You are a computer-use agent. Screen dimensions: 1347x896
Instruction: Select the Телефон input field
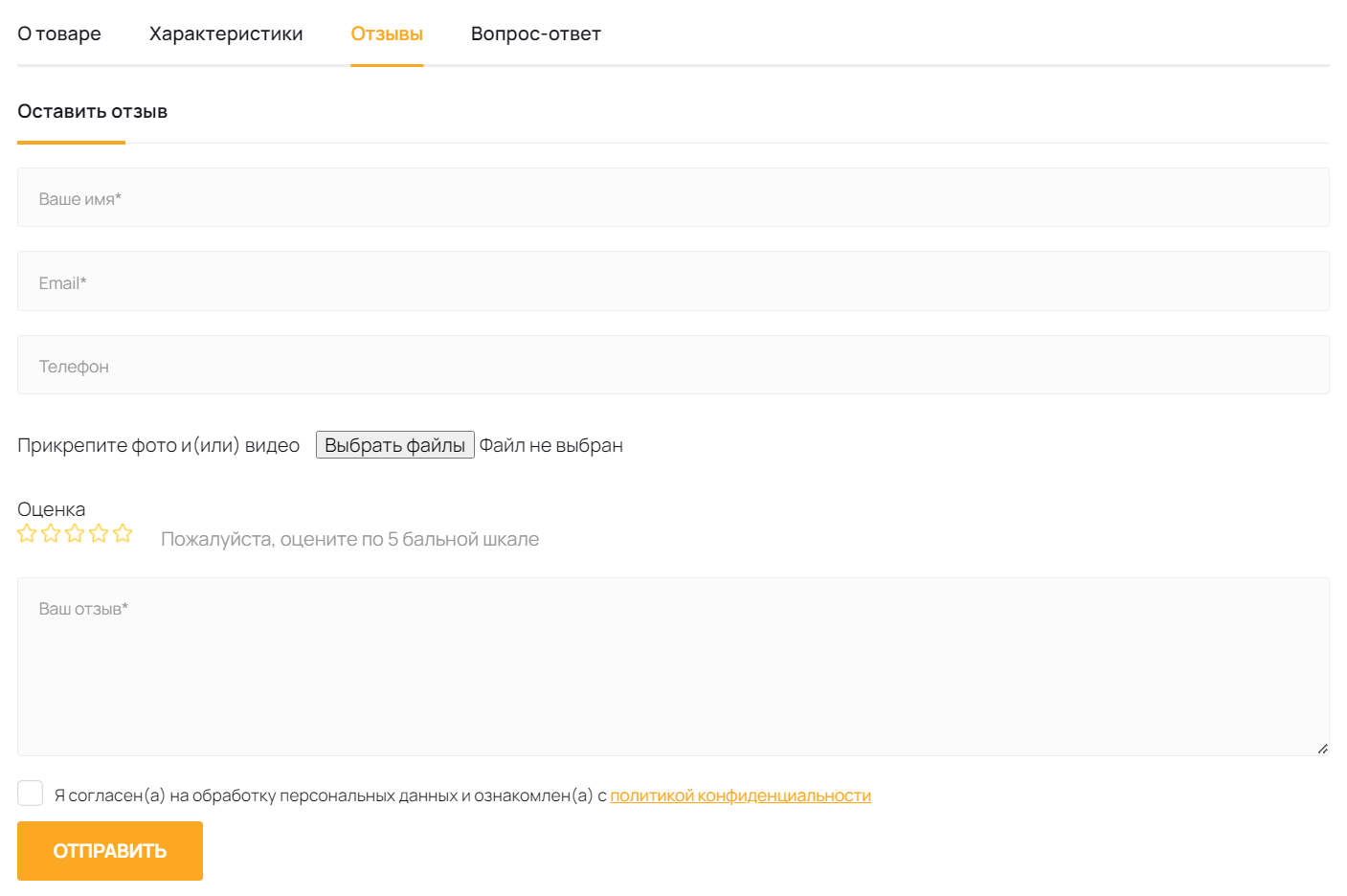coord(673,365)
